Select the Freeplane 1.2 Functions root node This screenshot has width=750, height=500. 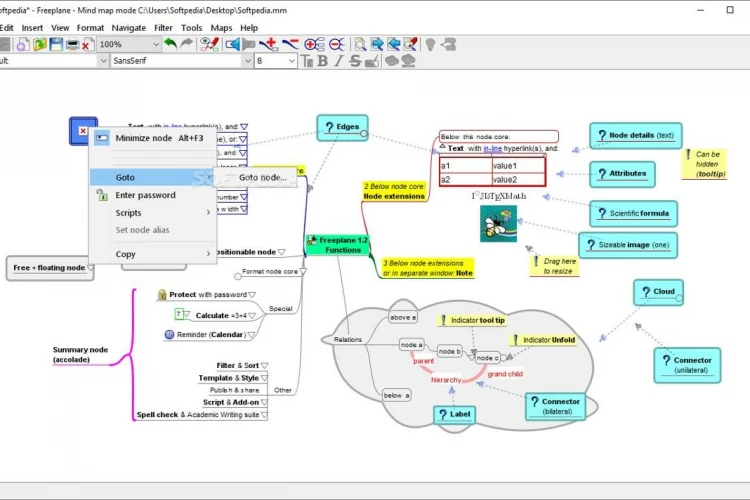tap(338, 245)
